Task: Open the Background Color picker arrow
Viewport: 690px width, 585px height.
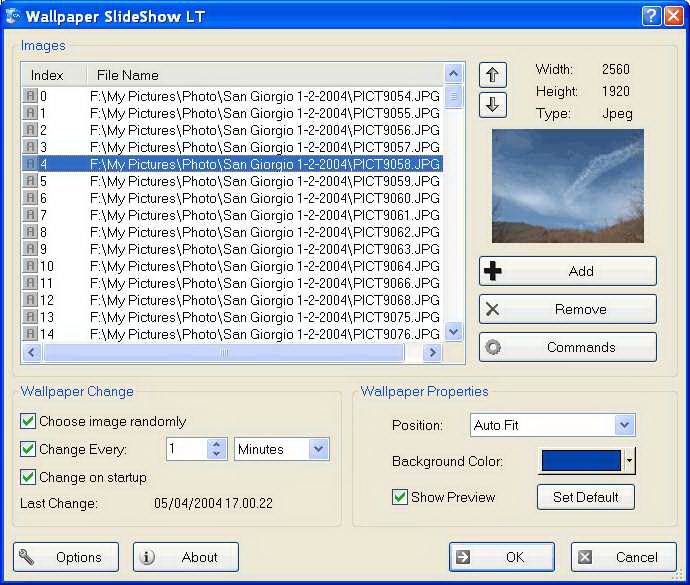Action: pyautogui.click(x=630, y=461)
